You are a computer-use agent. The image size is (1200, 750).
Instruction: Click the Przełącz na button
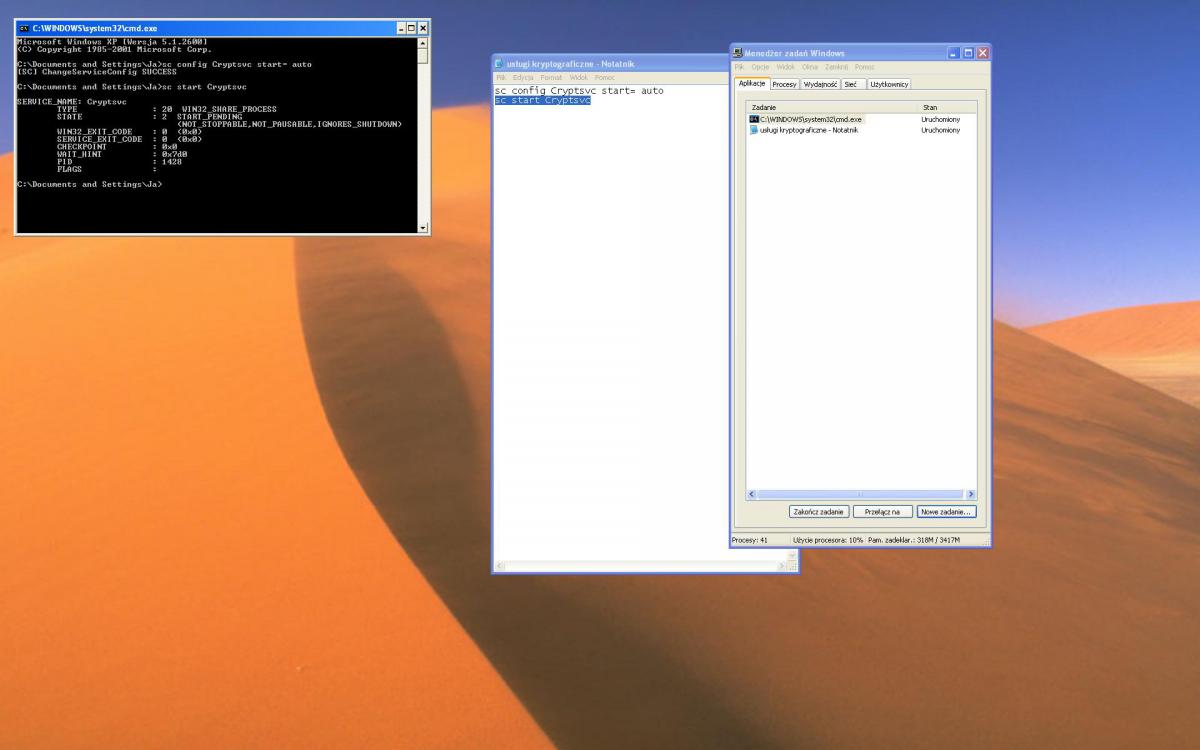883,511
